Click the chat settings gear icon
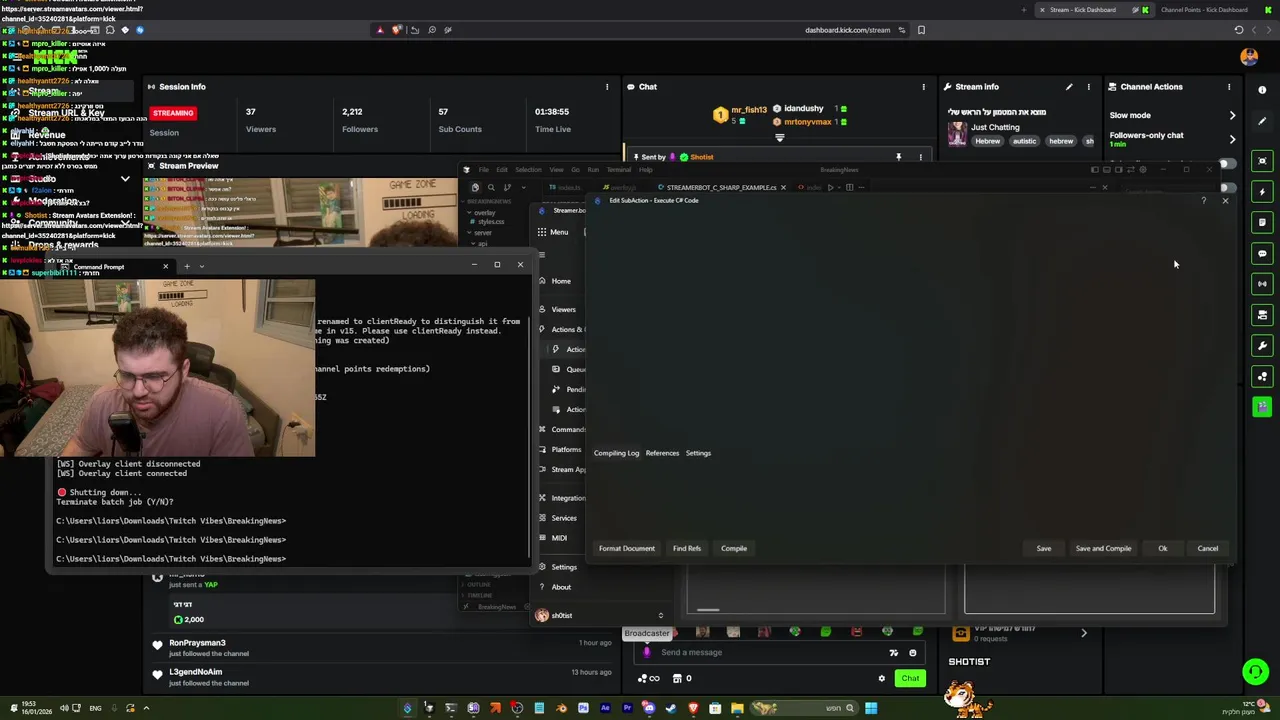 point(881,678)
